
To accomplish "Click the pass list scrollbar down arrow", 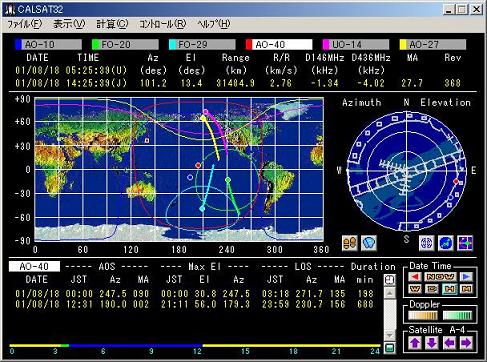I will (x=389, y=335).
